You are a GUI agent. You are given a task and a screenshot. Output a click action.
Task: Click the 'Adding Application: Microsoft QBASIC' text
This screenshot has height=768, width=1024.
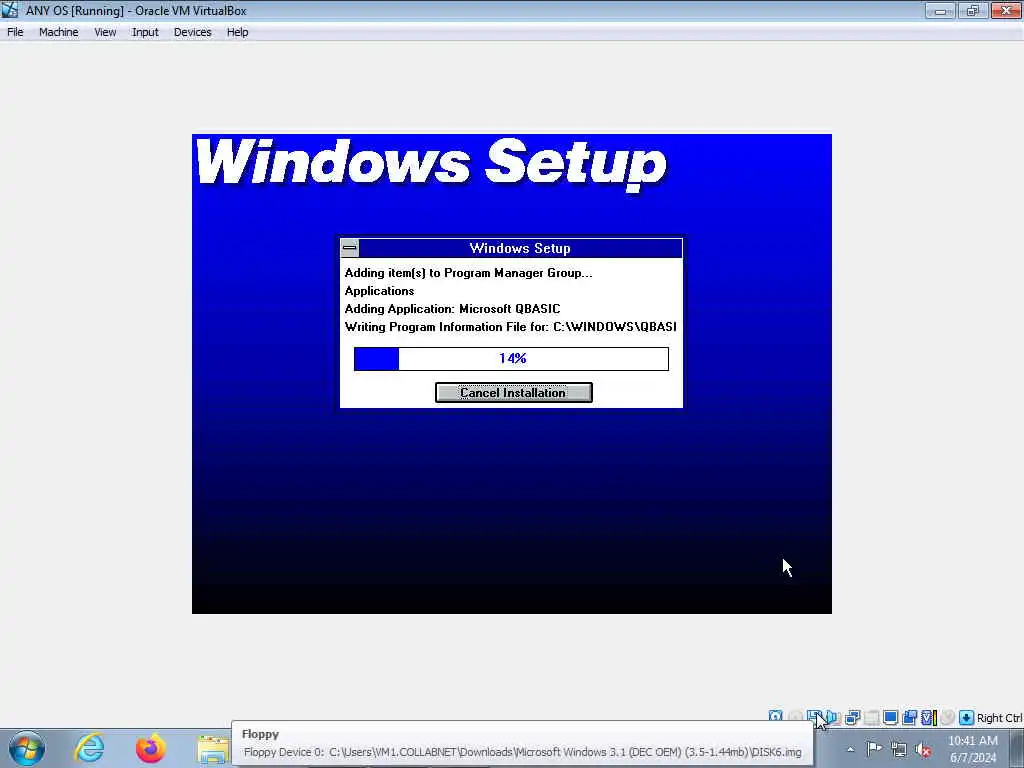tap(453, 309)
